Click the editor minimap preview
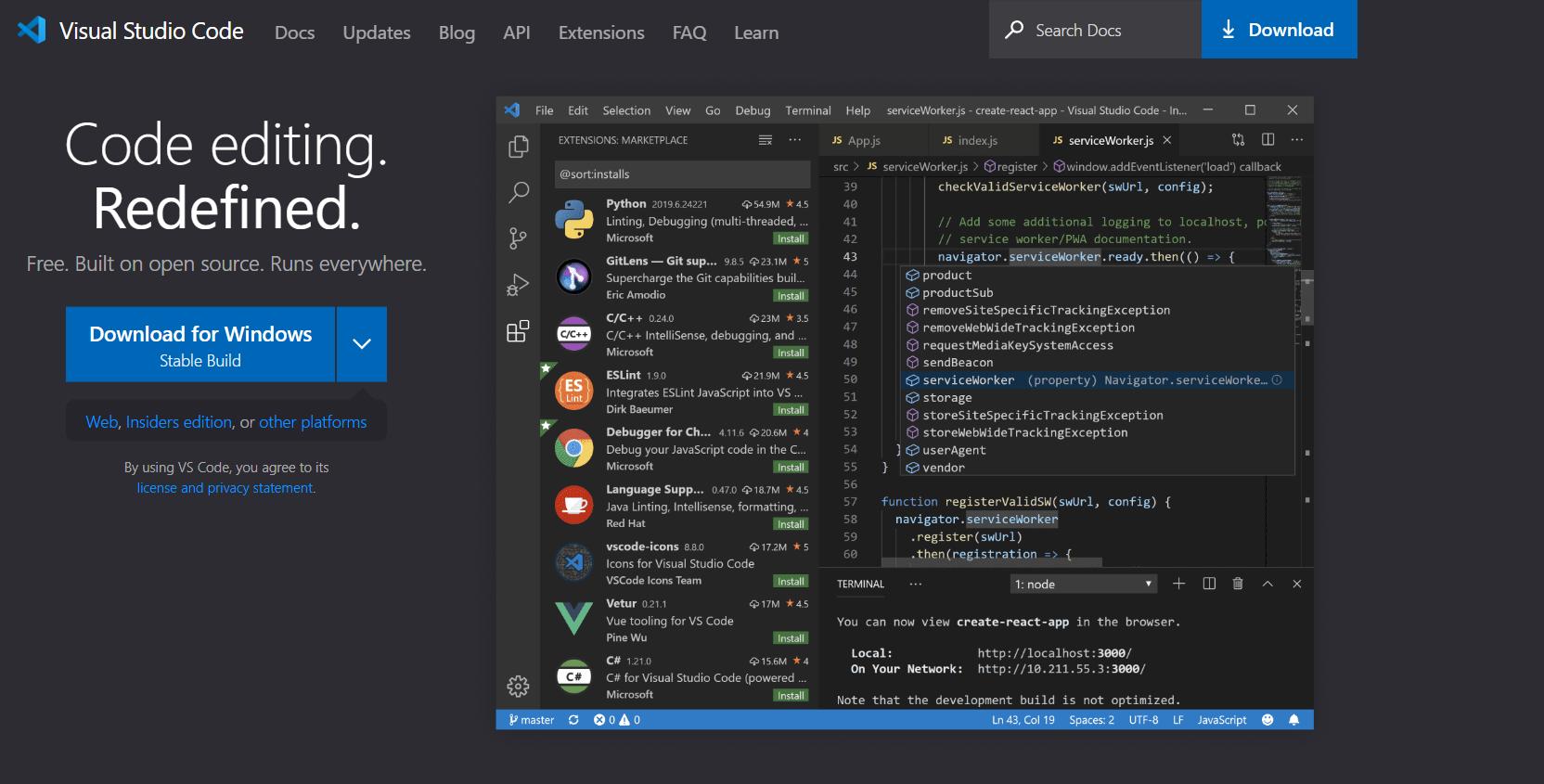The width and height of the screenshot is (1544, 784). pyautogui.click(x=1284, y=222)
